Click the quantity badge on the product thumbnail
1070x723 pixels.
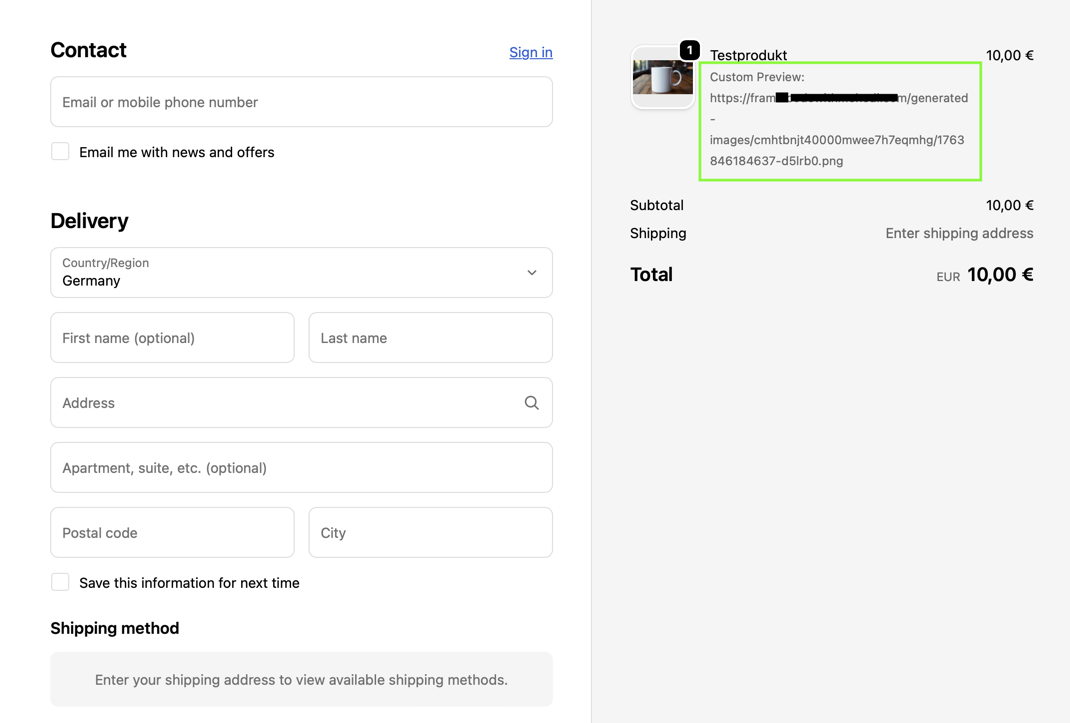pyautogui.click(x=689, y=48)
